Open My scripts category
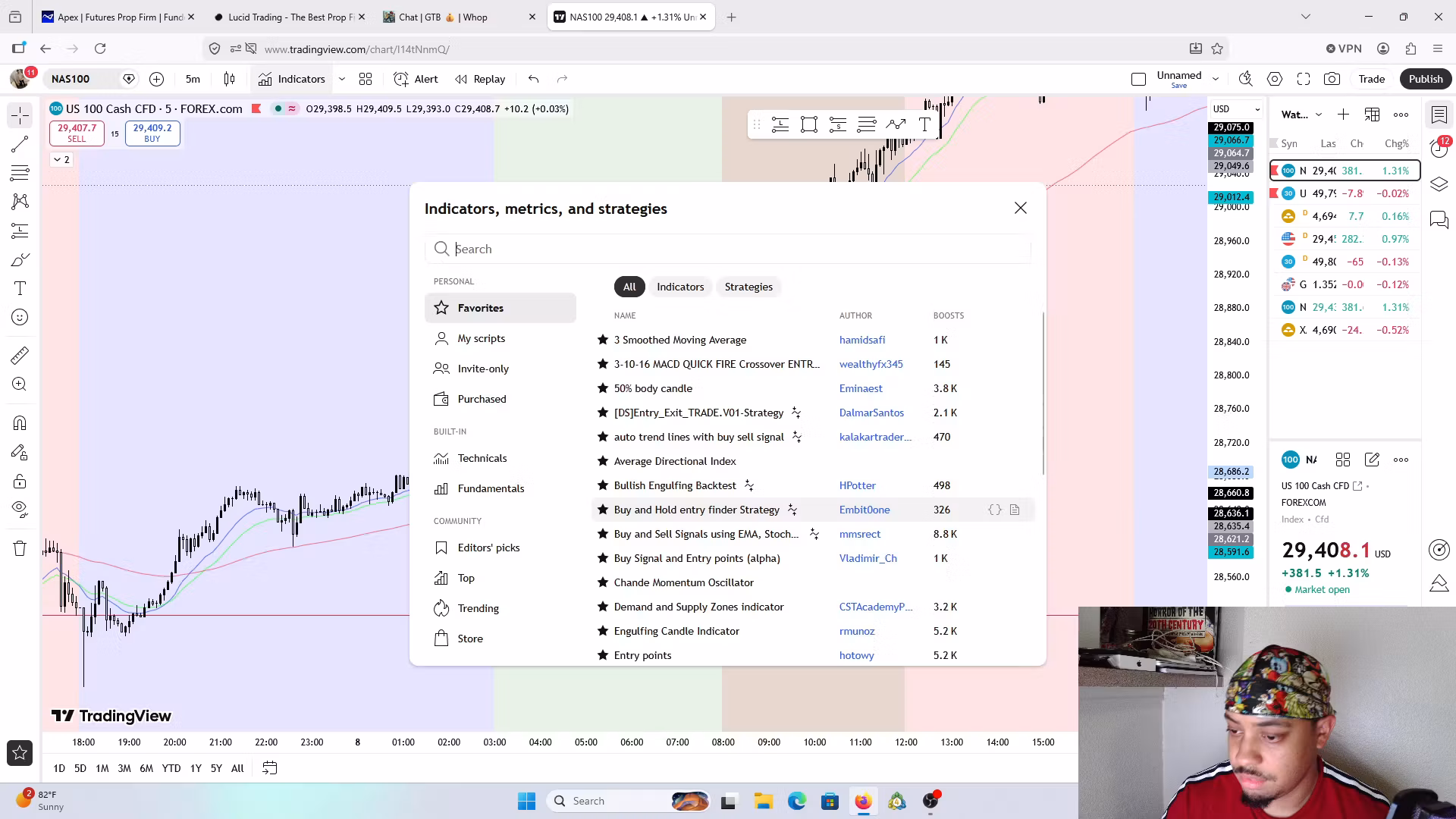Image resolution: width=1456 pixels, height=819 pixels. click(500, 338)
